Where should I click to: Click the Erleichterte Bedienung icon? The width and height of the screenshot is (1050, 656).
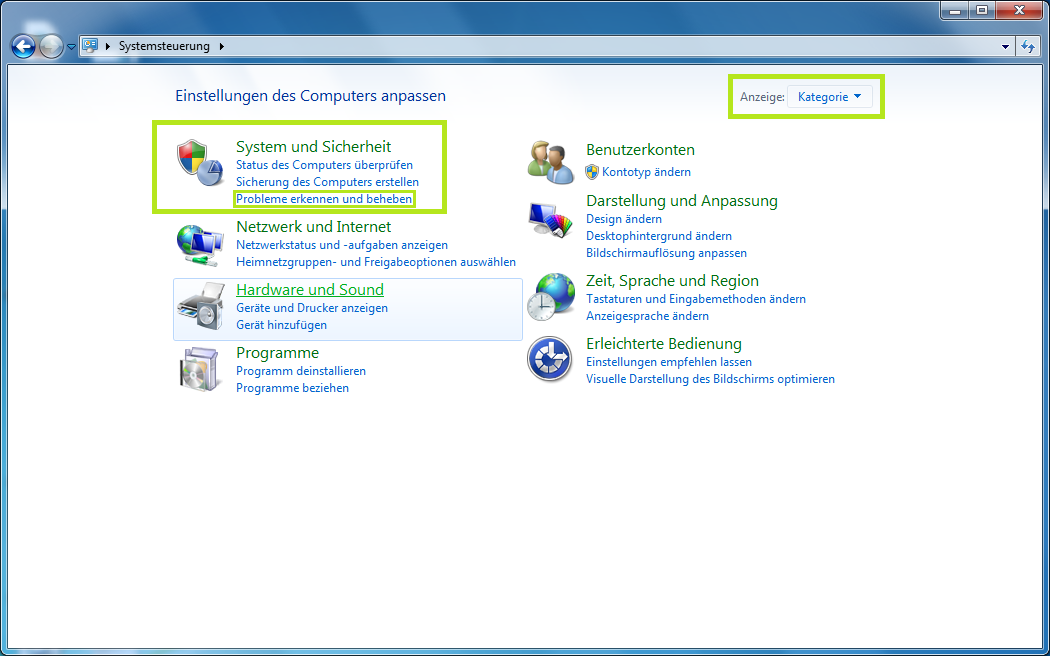[x=549, y=359]
